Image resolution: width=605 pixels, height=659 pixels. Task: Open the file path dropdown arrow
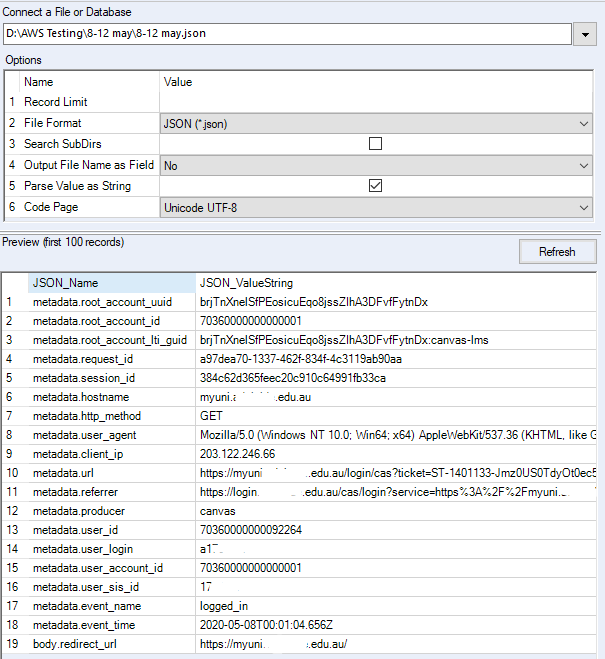[584, 35]
